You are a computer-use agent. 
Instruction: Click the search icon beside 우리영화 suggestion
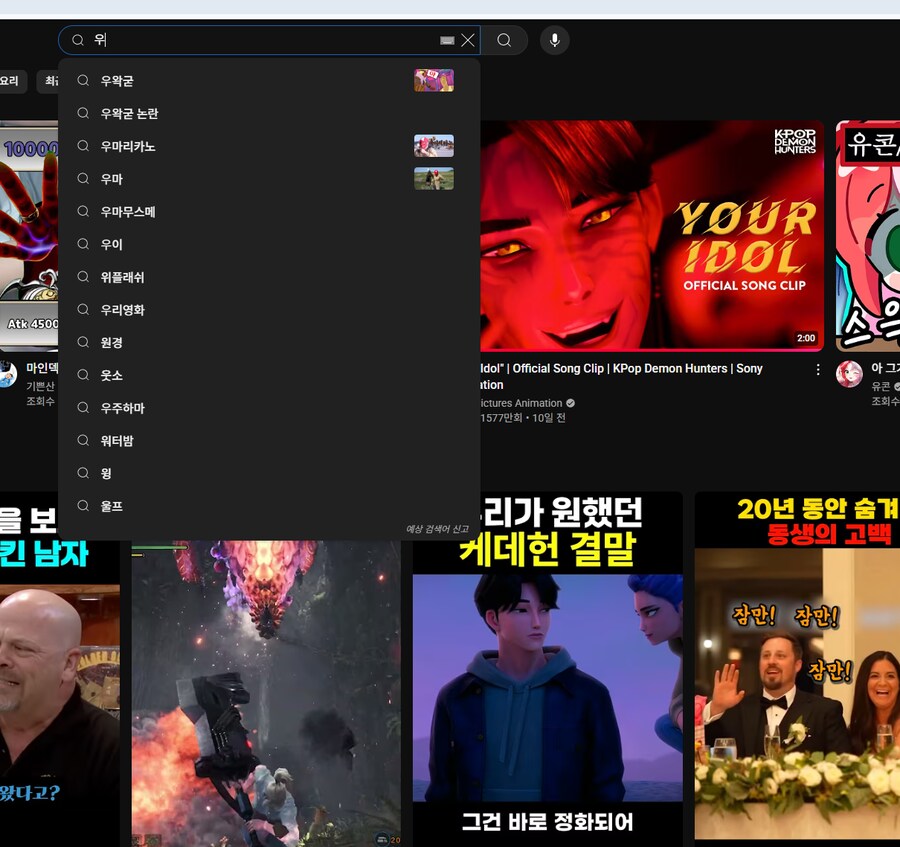[x=83, y=309]
